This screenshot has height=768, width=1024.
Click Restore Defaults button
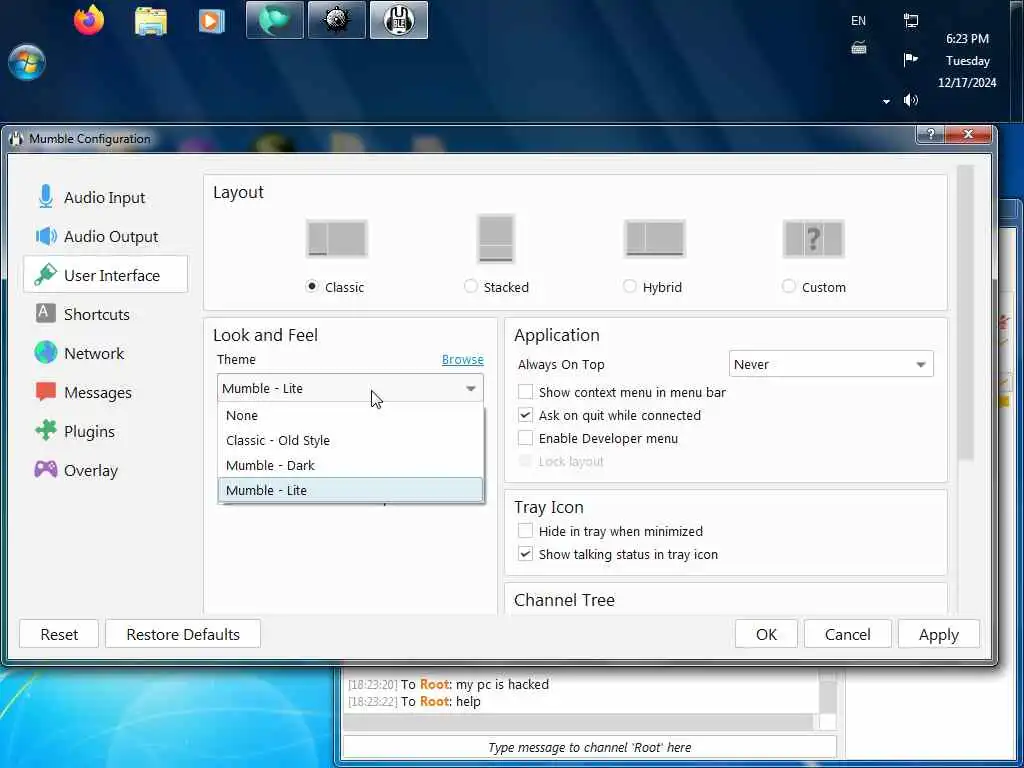(183, 634)
